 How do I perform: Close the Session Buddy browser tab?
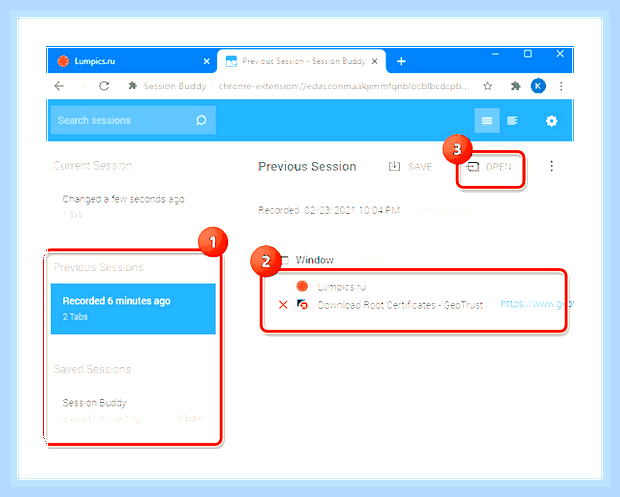pyautogui.click(x=374, y=61)
